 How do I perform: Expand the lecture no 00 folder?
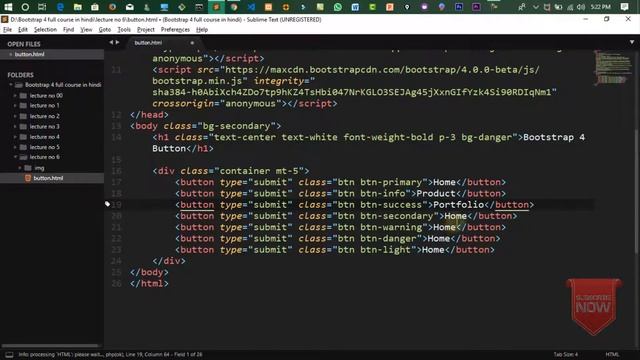click(x=16, y=96)
